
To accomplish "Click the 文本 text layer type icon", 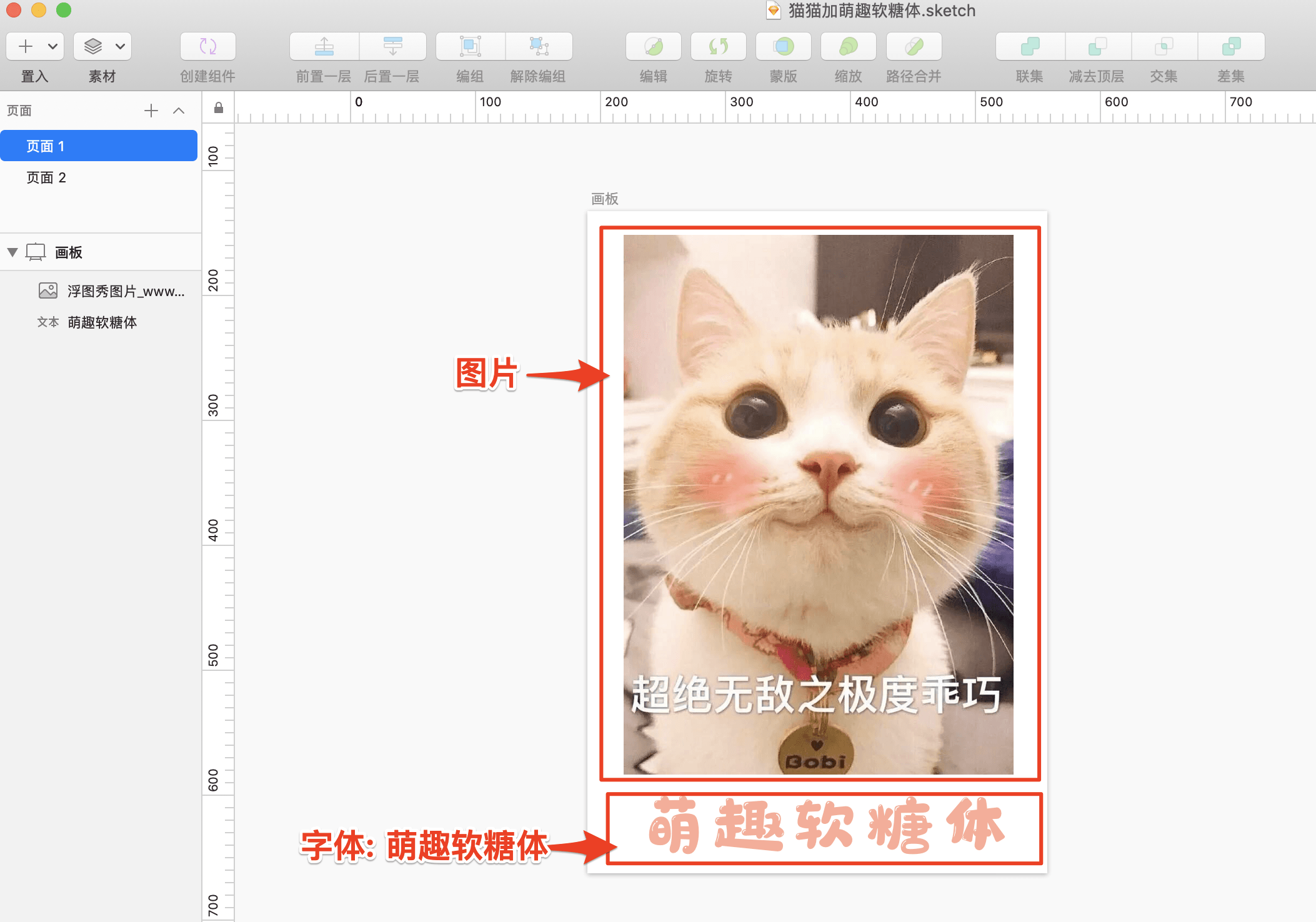I will point(48,322).
